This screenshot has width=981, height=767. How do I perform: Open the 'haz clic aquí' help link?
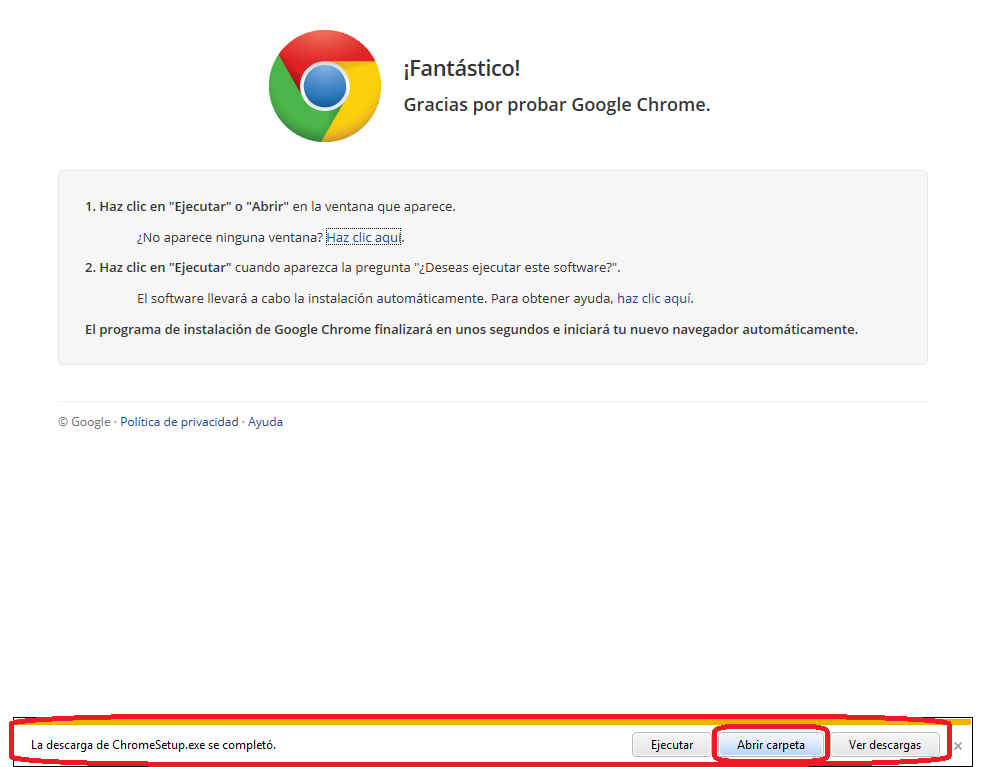coord(654,298)
